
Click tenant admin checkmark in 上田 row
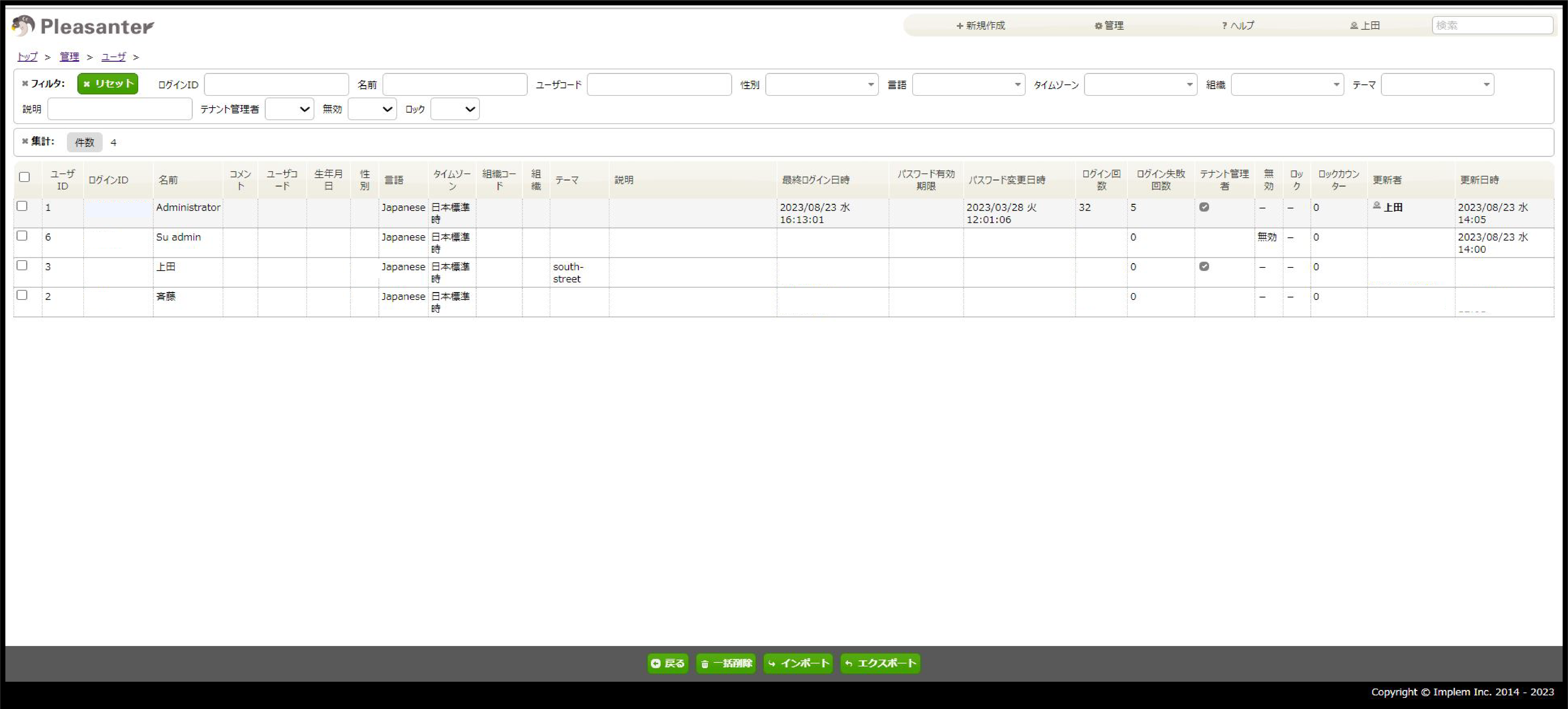1204,267
